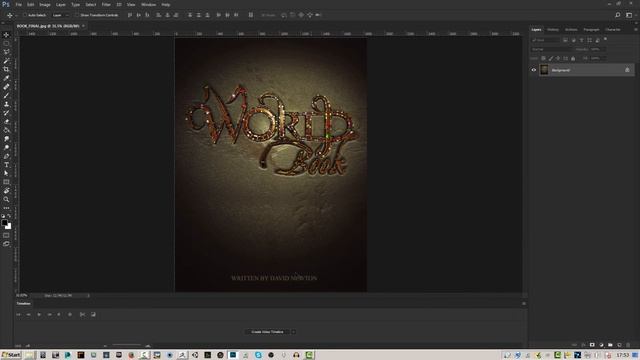
Task: Click the Background layer thumbnail
Action: [544, 70]
